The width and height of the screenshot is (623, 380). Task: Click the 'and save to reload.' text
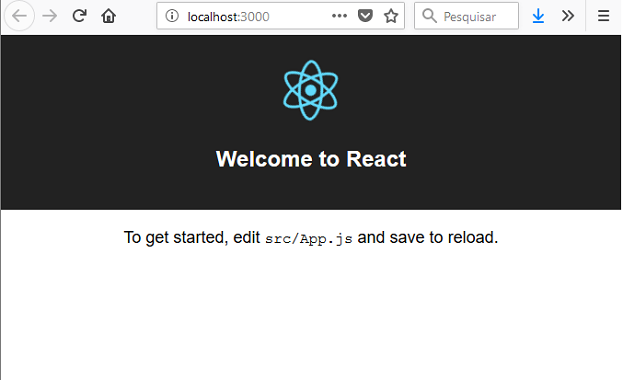[428, 237]
